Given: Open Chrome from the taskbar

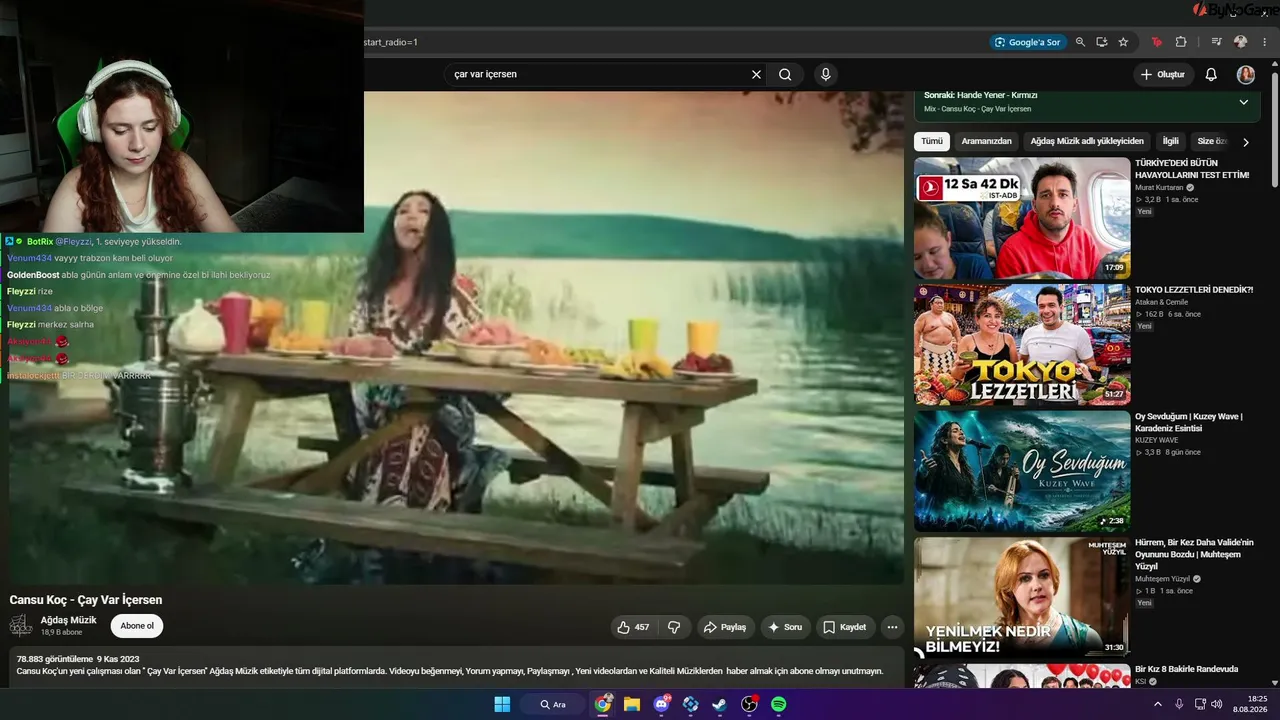Looking at the screenshot, I should click(x=602, y=704).
